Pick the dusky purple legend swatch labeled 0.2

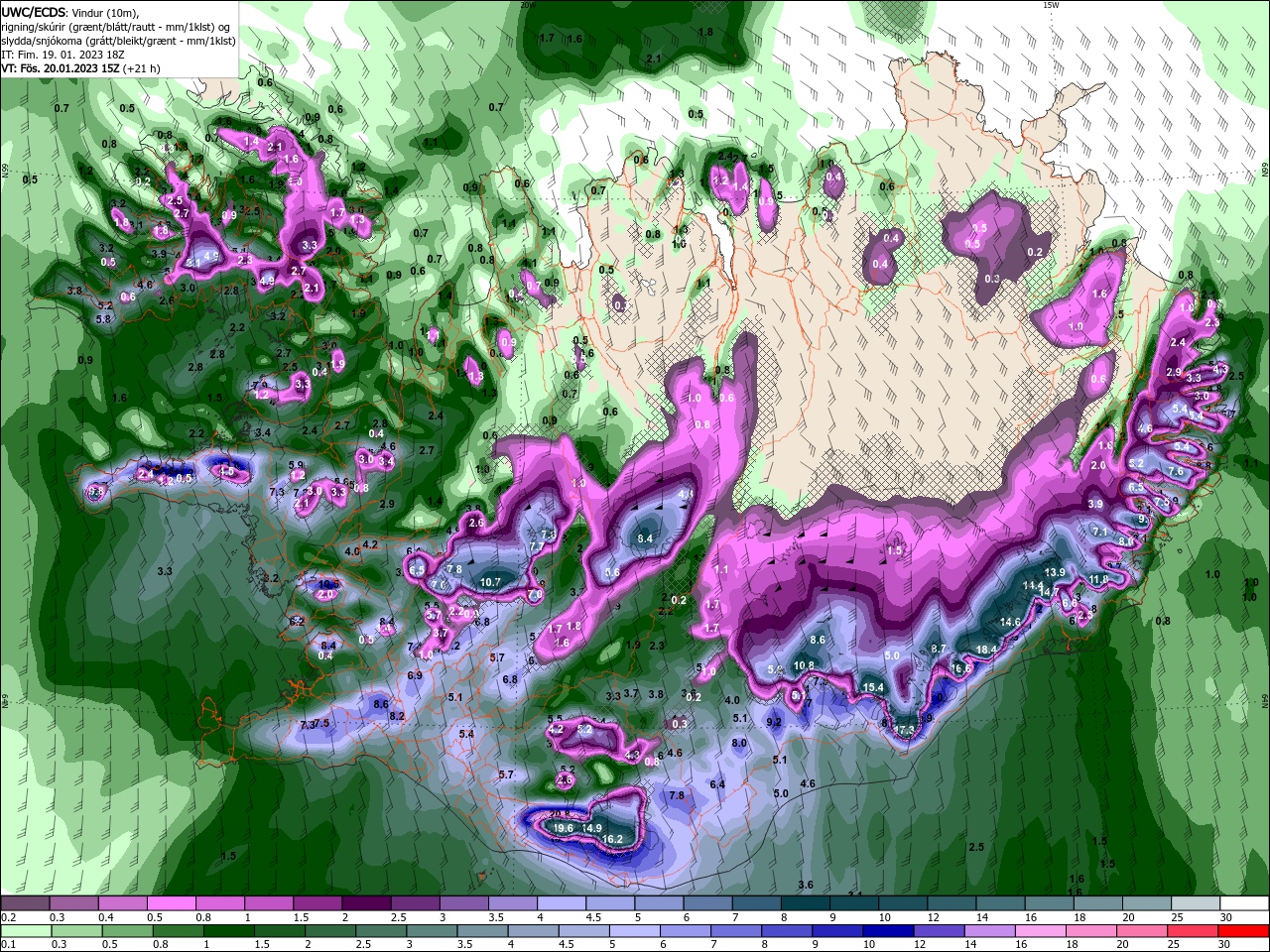(x=24, y=903)
